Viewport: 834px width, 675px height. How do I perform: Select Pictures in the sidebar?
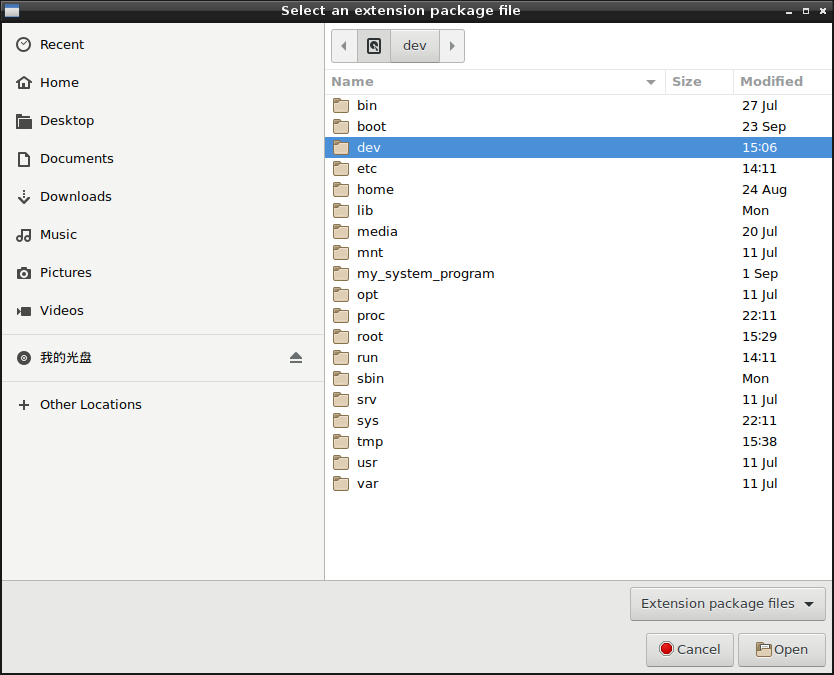[163, 273]
